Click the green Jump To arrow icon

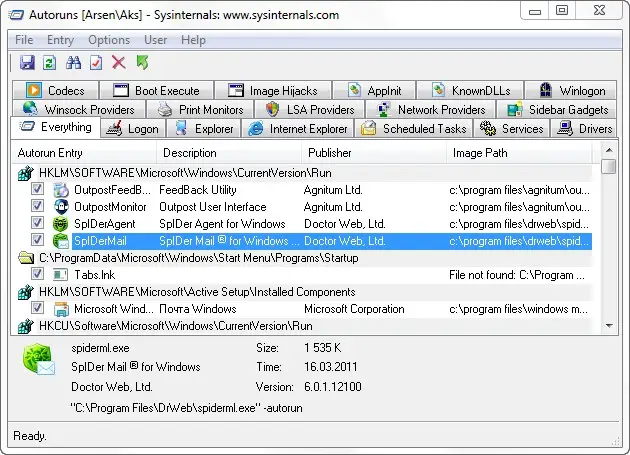[143, 63]
